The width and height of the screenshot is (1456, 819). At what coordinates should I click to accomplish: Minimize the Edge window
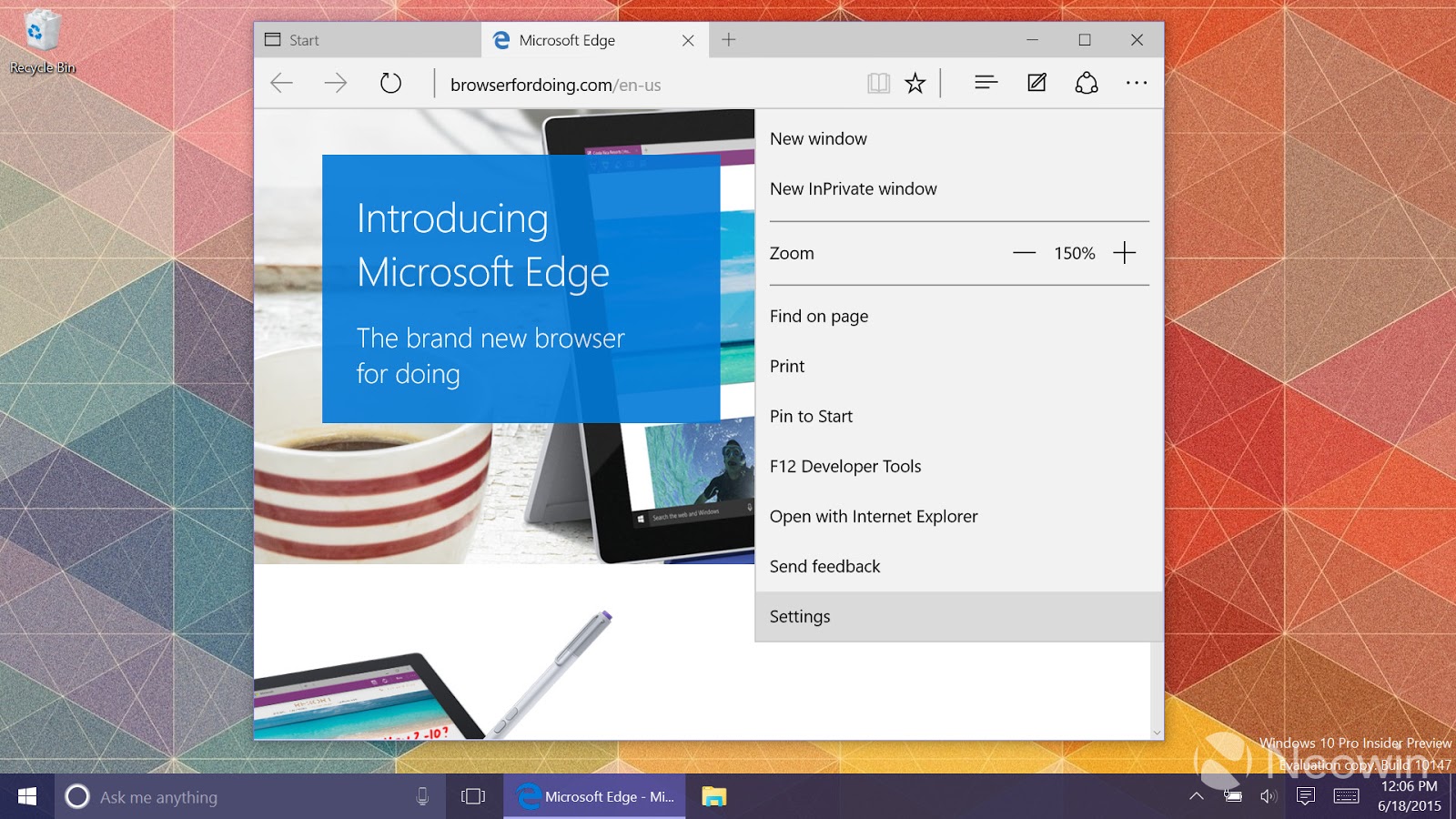[x=1032, y=40]
